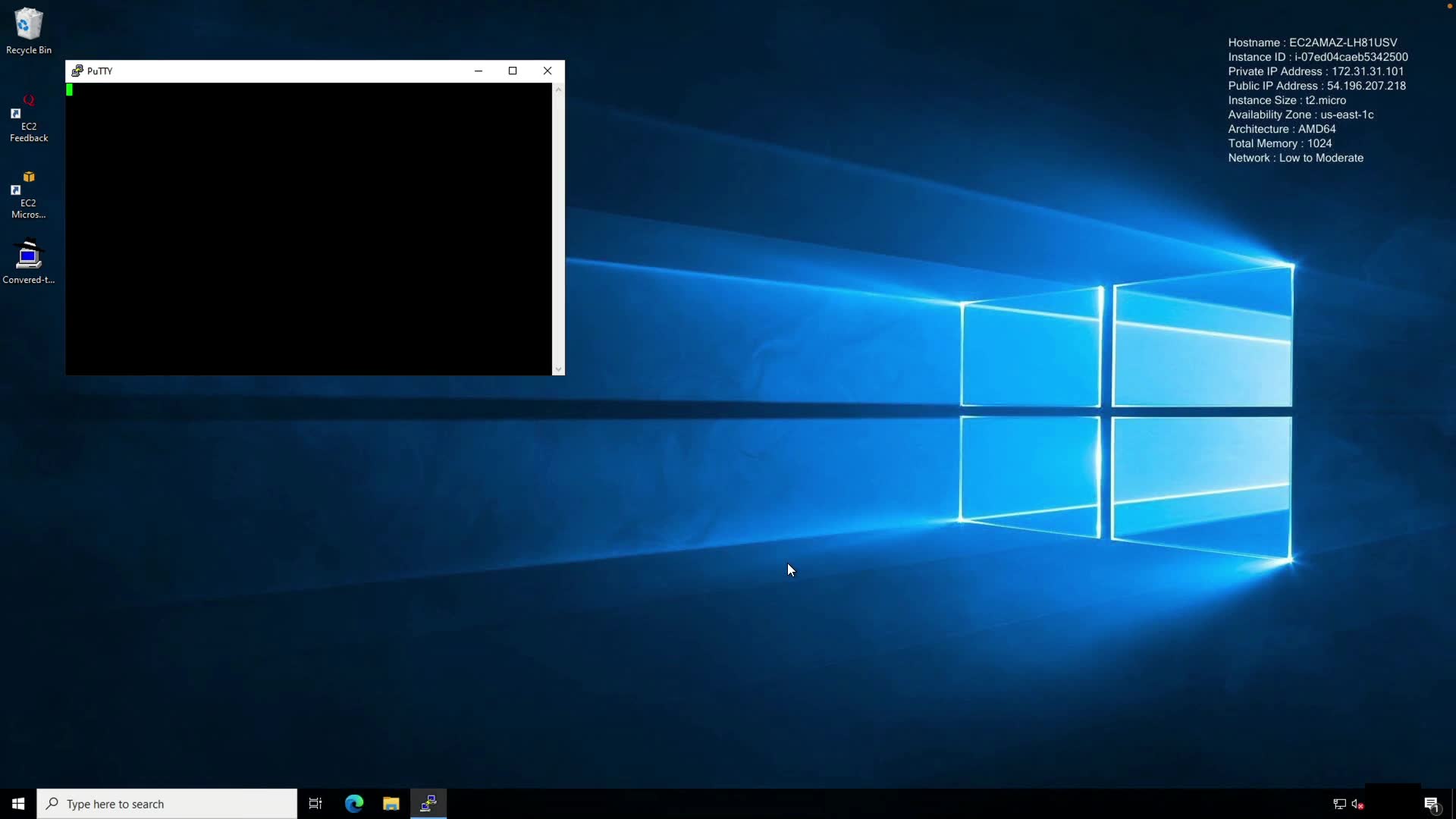Open the Action Center notifications

pos(1431,804)
